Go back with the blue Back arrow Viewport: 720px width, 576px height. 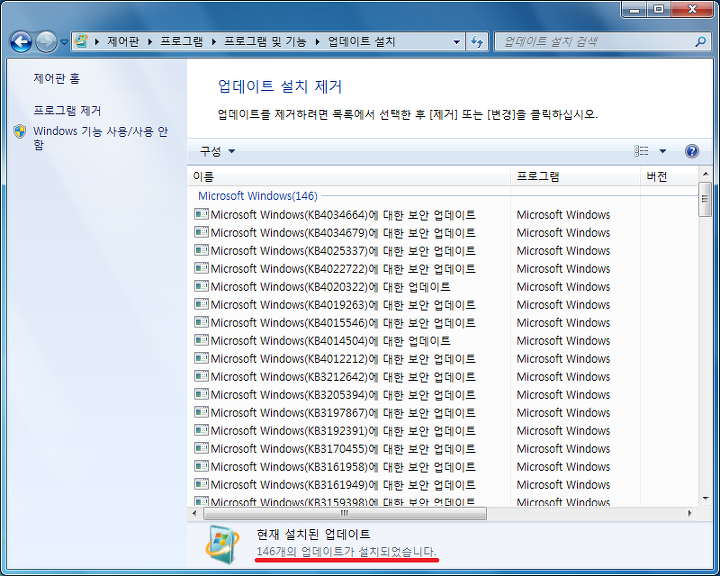click(21, 42)
